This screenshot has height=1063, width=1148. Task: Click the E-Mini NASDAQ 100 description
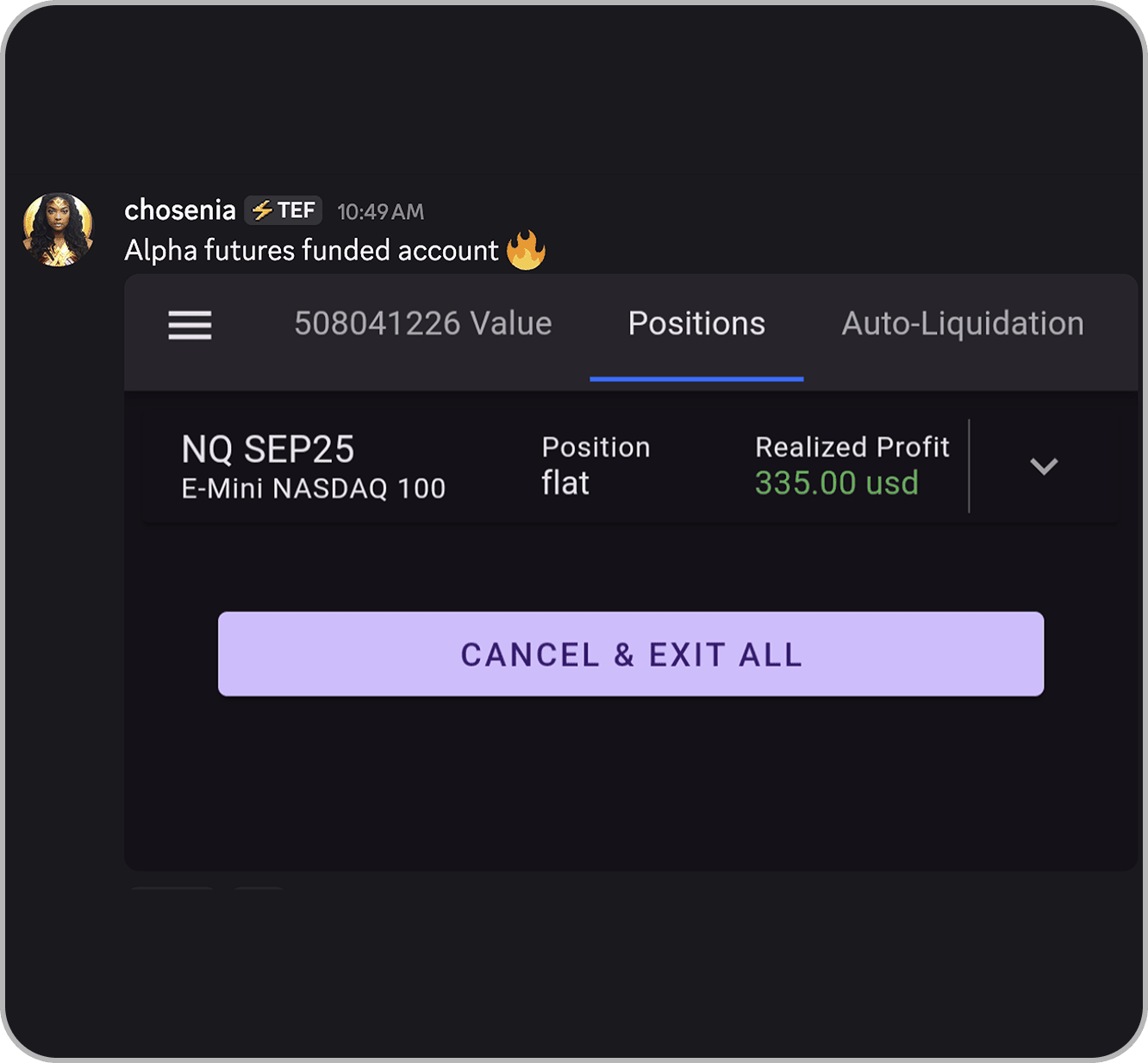coord(314,489)
